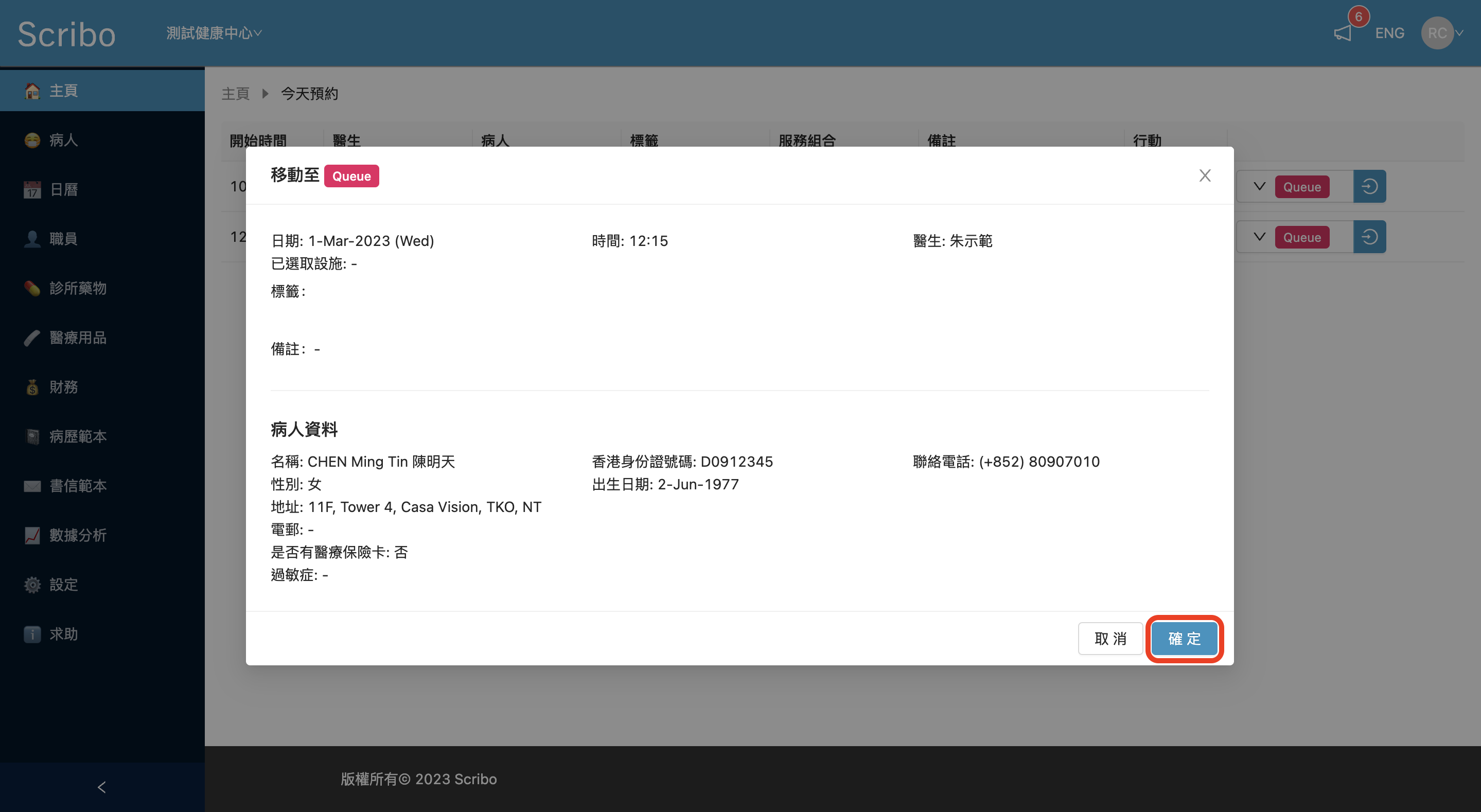The image size is (1481, 812).
Task: Switch language via ENG link
Action: point(1389,33)
